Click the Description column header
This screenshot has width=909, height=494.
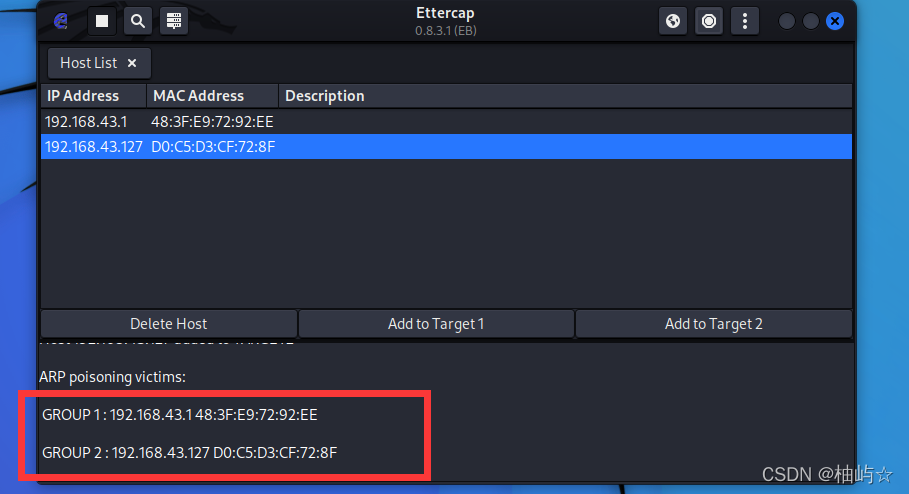click(x=565, y=96)
